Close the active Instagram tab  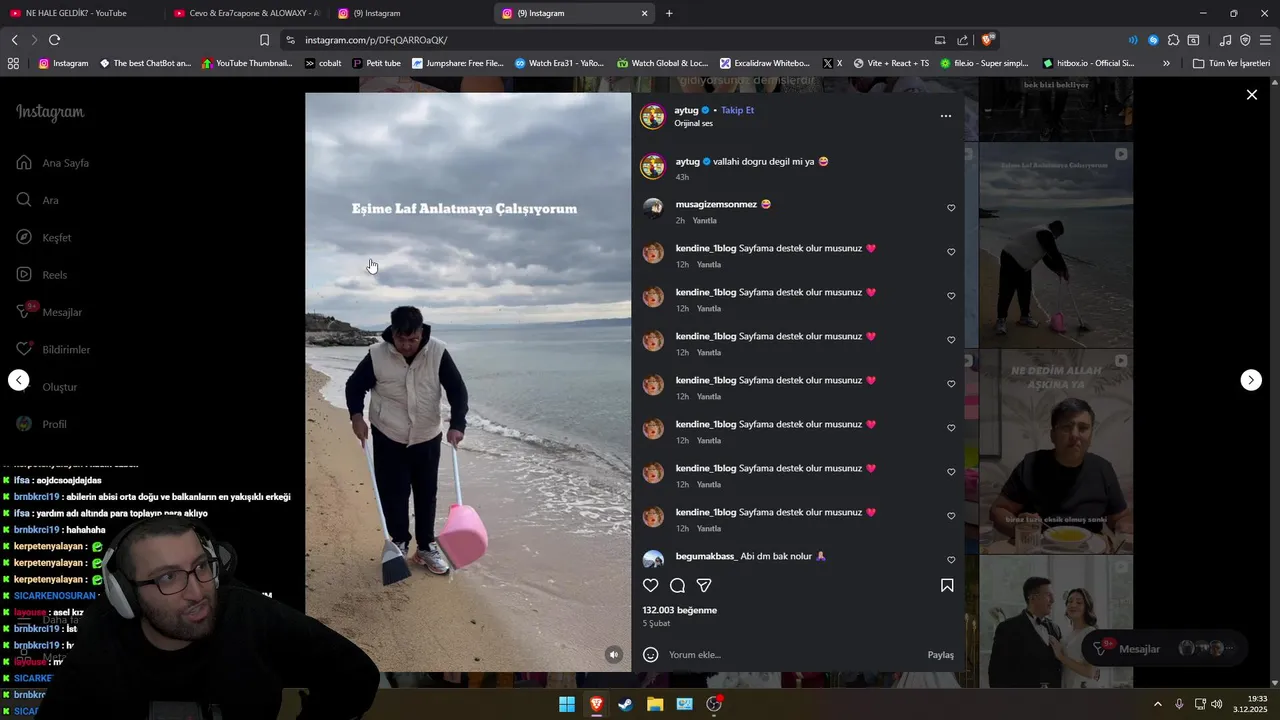[644, 13]
